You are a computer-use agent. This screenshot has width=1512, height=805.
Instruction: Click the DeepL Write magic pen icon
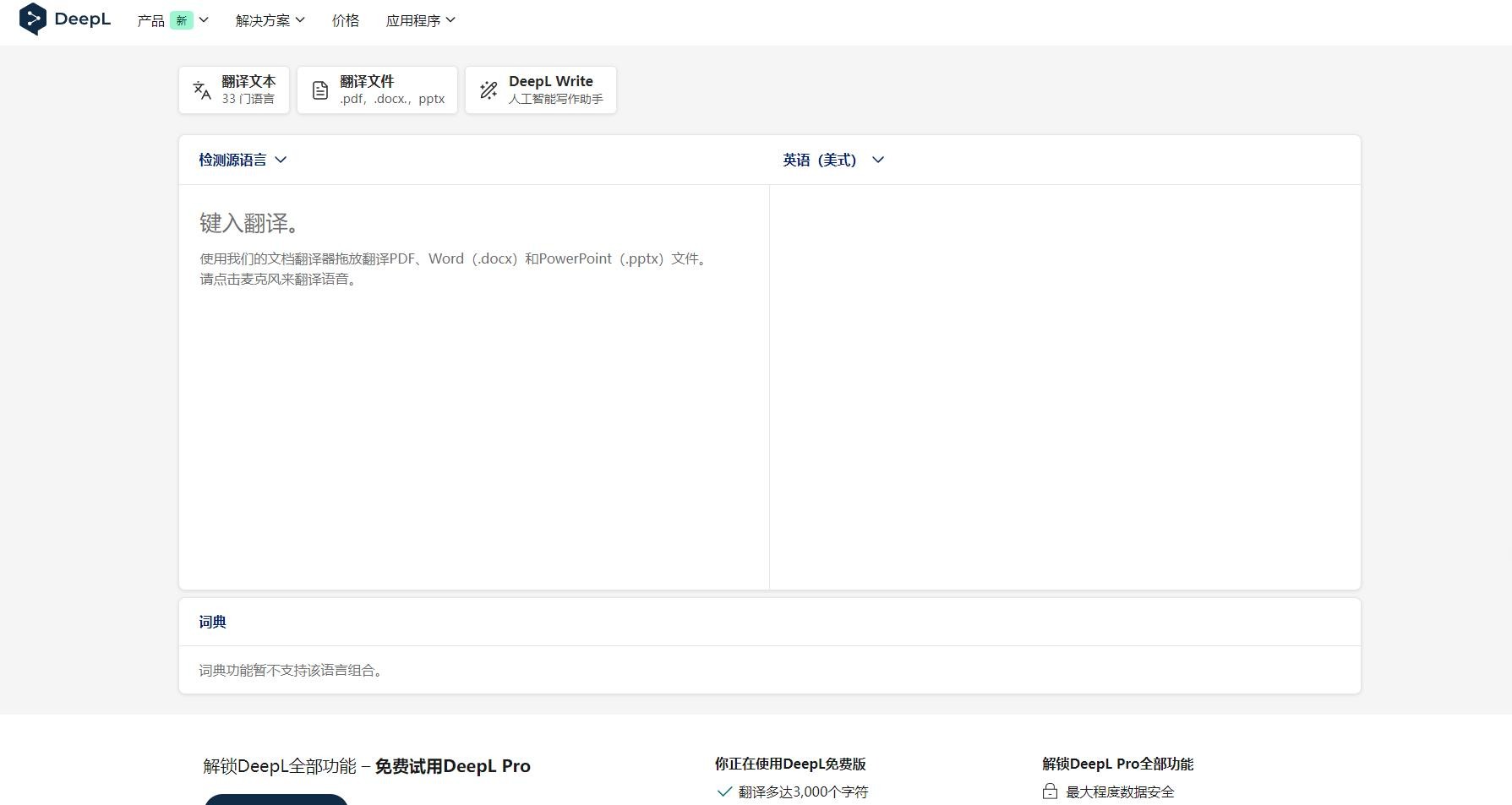click(489, 90)
